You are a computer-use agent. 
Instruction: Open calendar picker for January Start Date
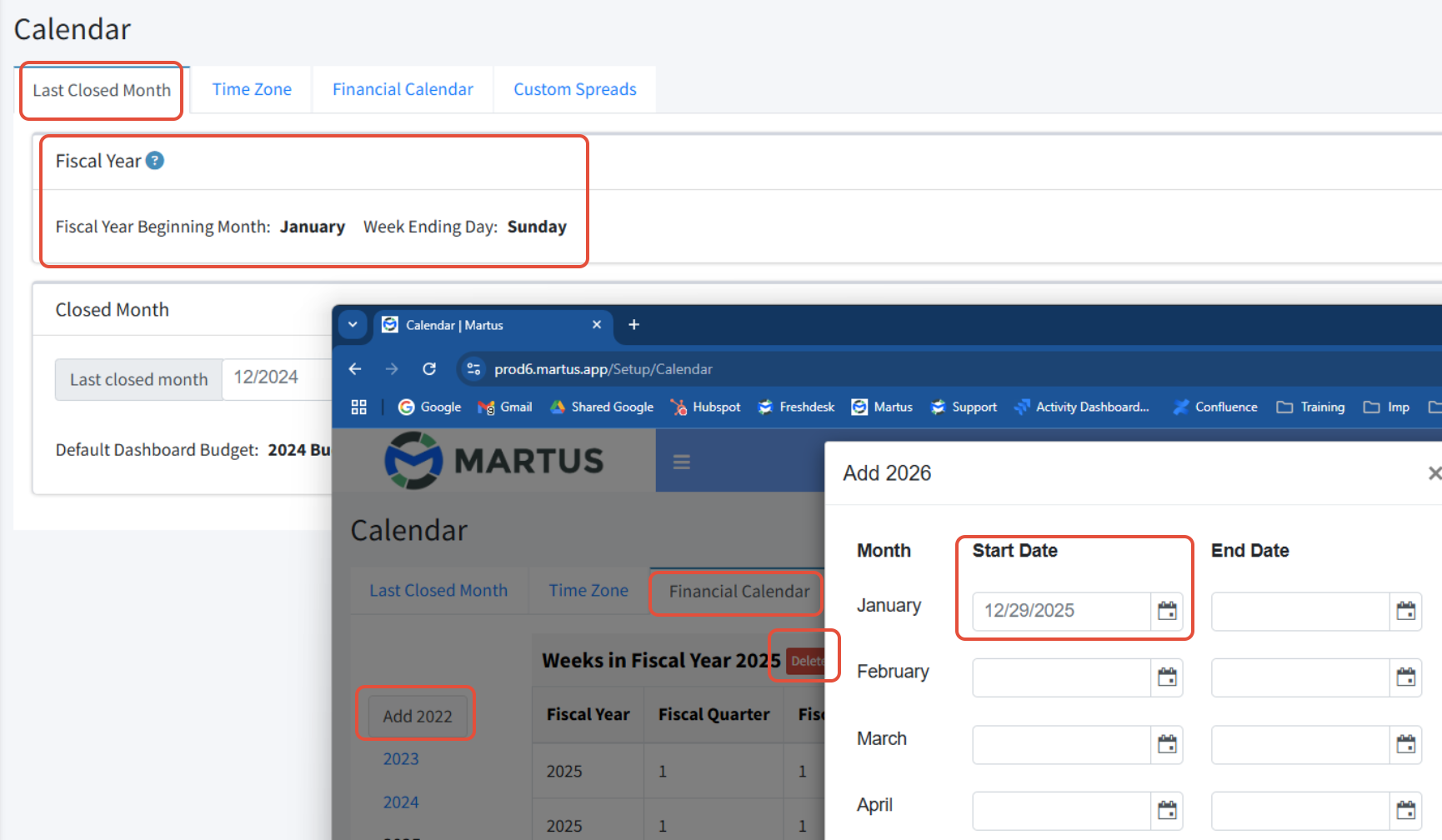click(1167, 611)
